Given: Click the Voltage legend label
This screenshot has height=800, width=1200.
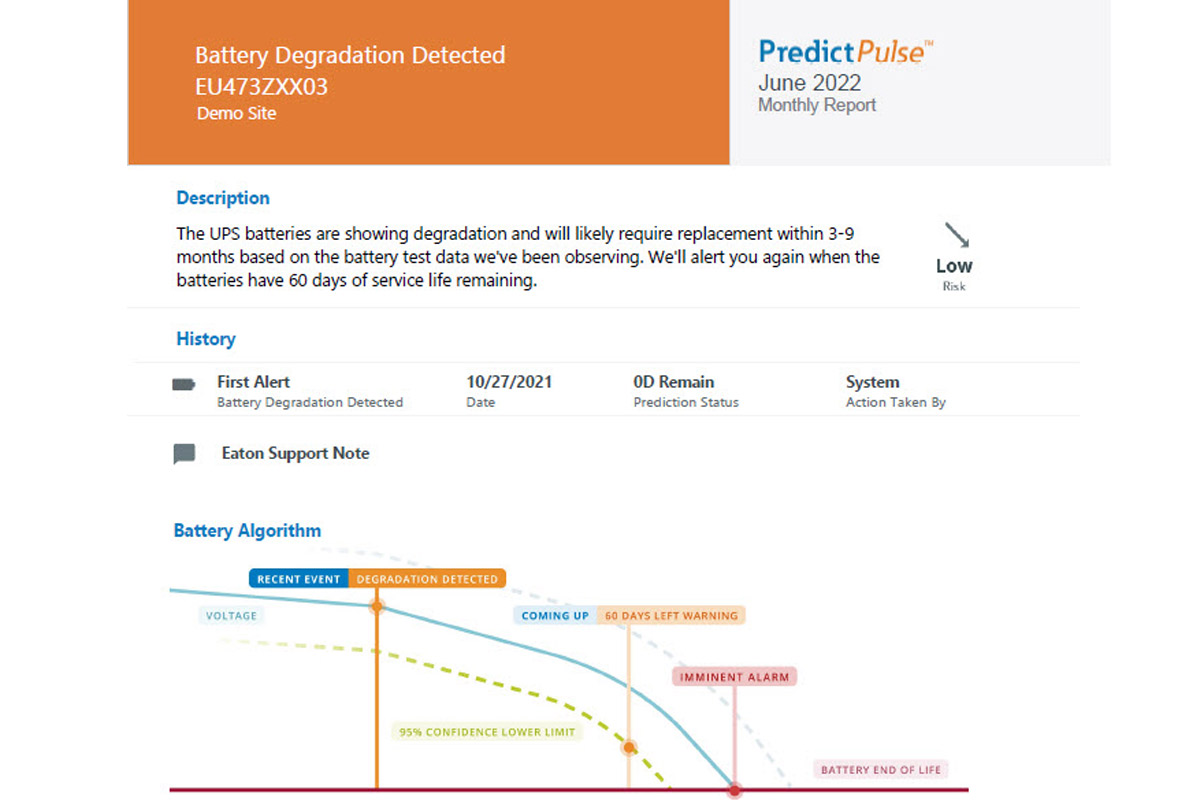Looking at the screenshot, I should (231, 616).
